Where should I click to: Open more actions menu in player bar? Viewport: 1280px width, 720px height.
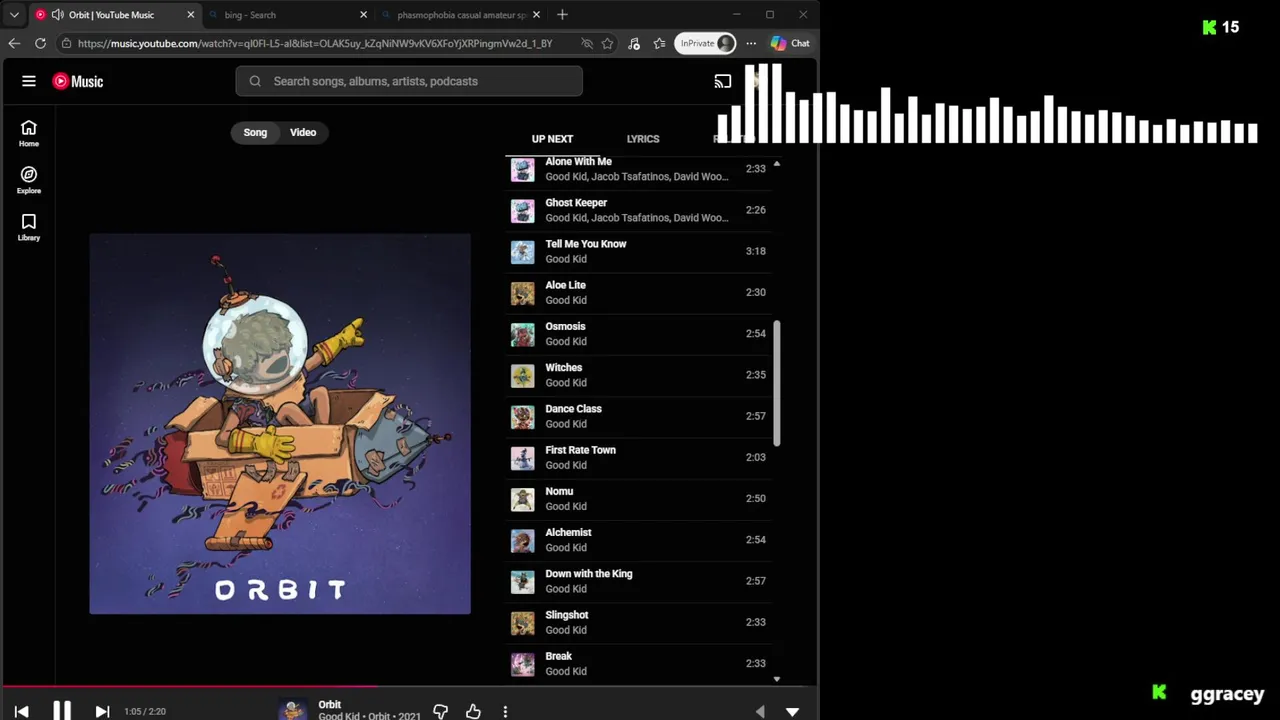(505, 711)
